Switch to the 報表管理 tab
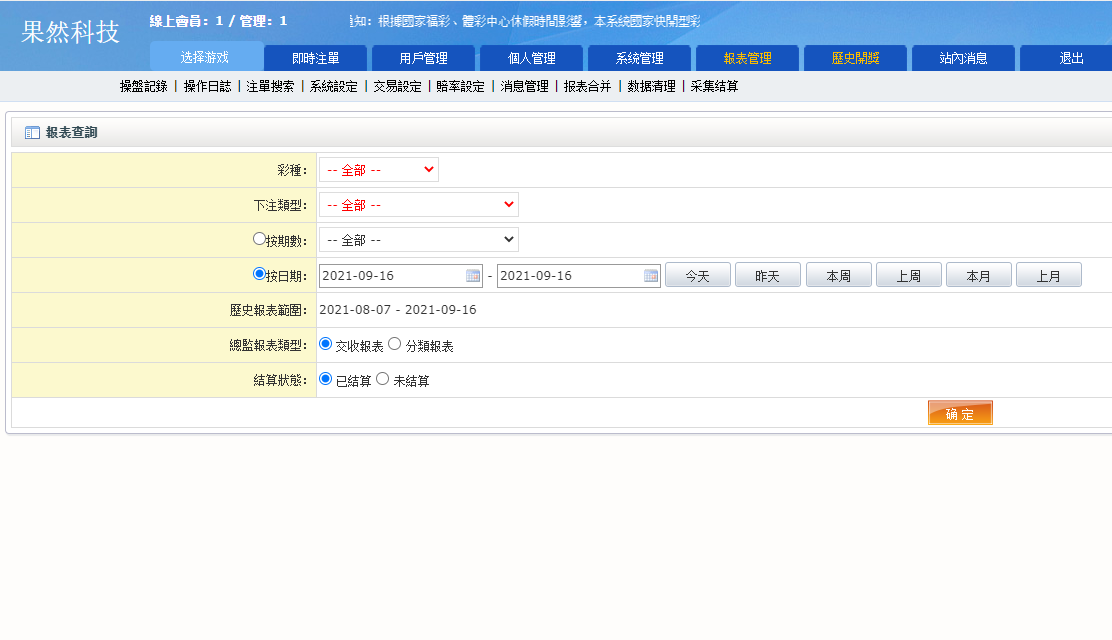The image size is (1112, 640). [747, 58]
